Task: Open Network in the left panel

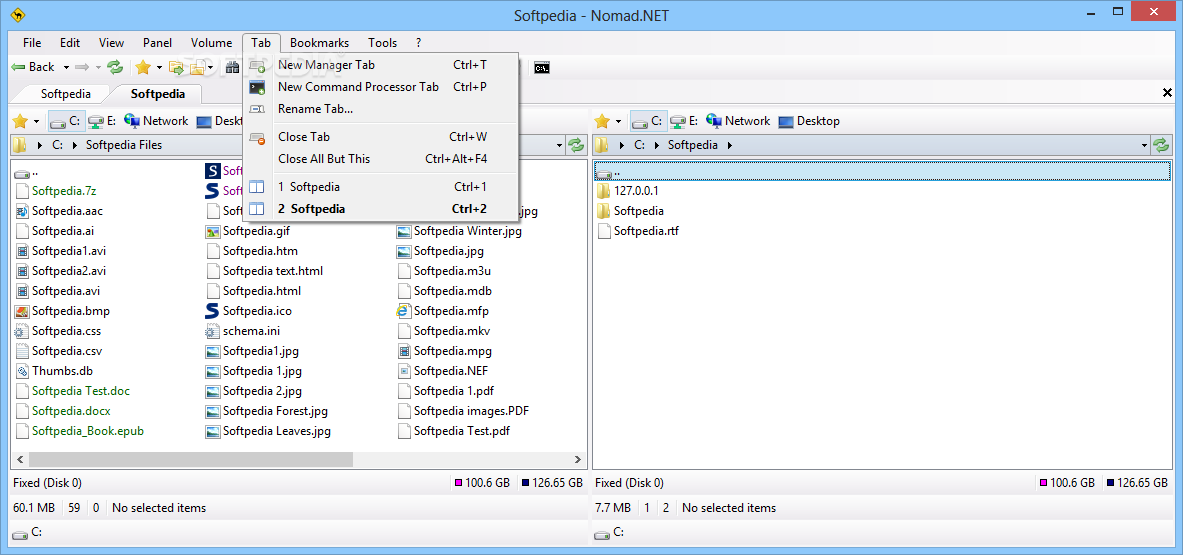Action: (156, 121)
